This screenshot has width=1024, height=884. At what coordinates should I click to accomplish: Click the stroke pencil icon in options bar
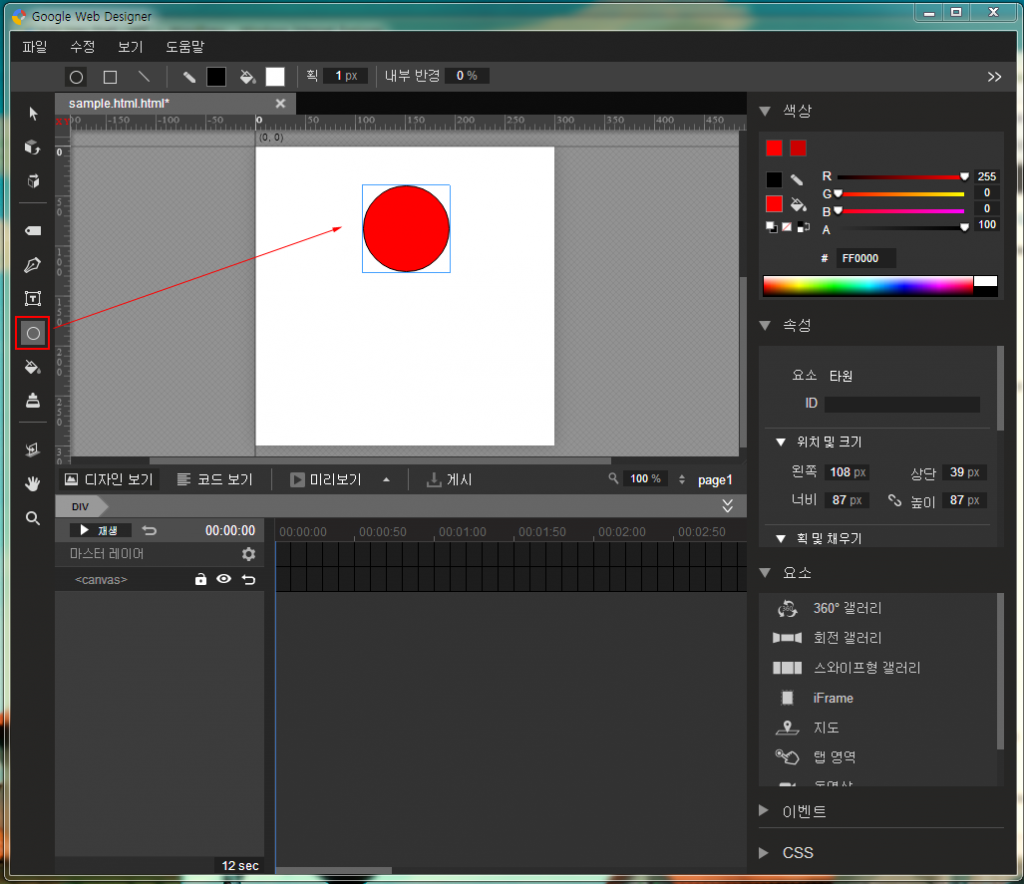[189, 77]
